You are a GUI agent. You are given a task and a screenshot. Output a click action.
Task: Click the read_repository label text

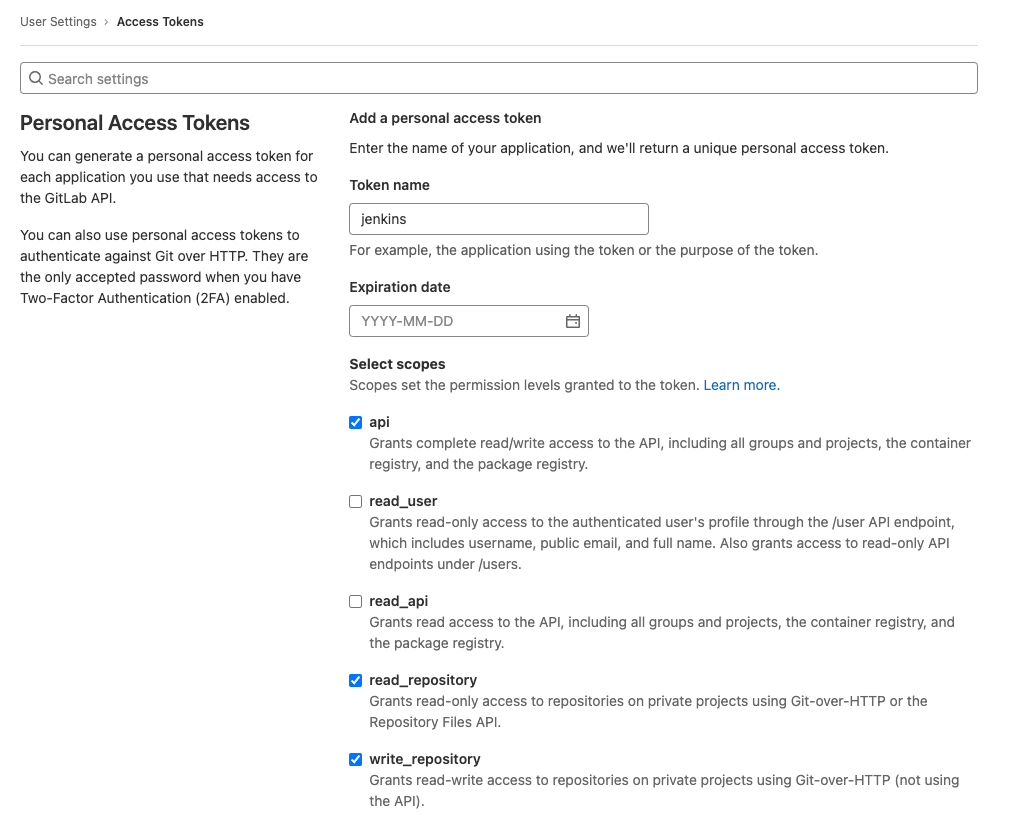[x=423, y=680]
